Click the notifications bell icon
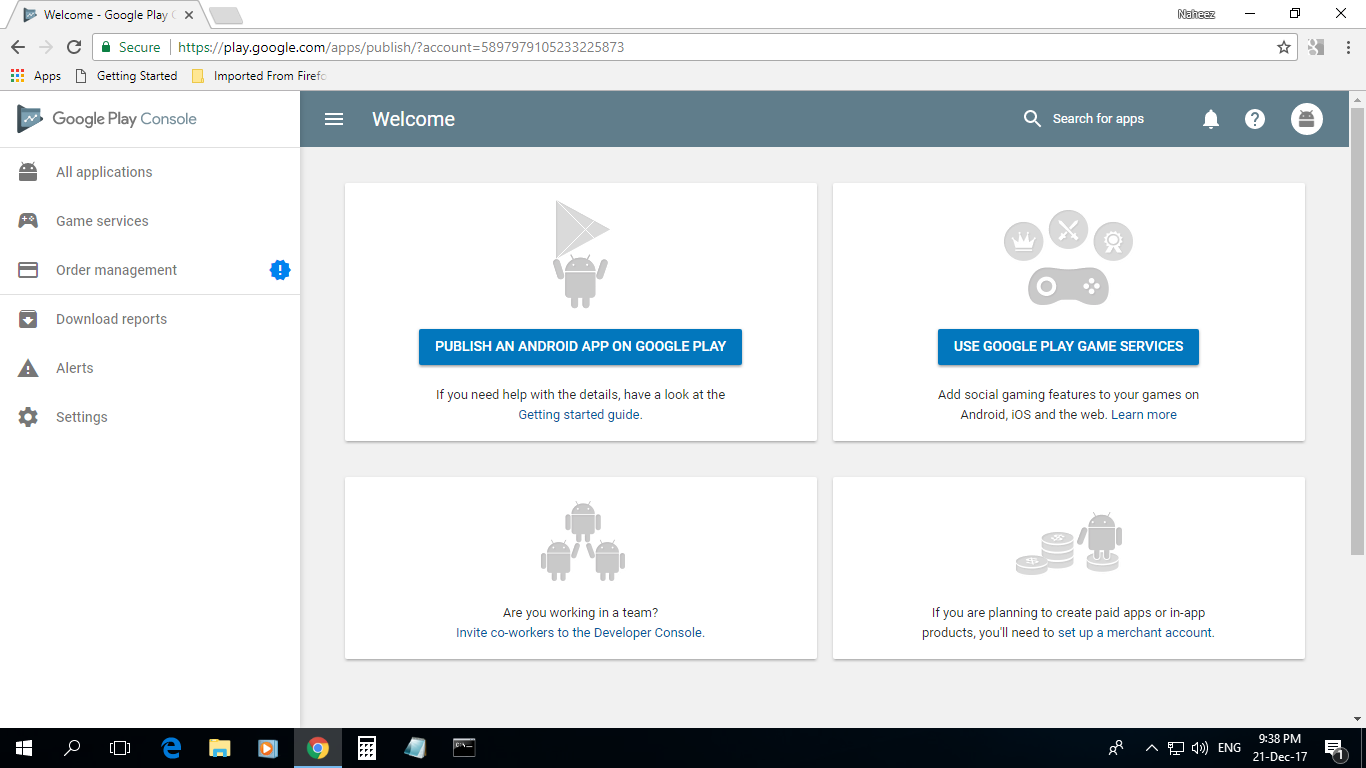The image size is (1366, 768). point(1211,119)
